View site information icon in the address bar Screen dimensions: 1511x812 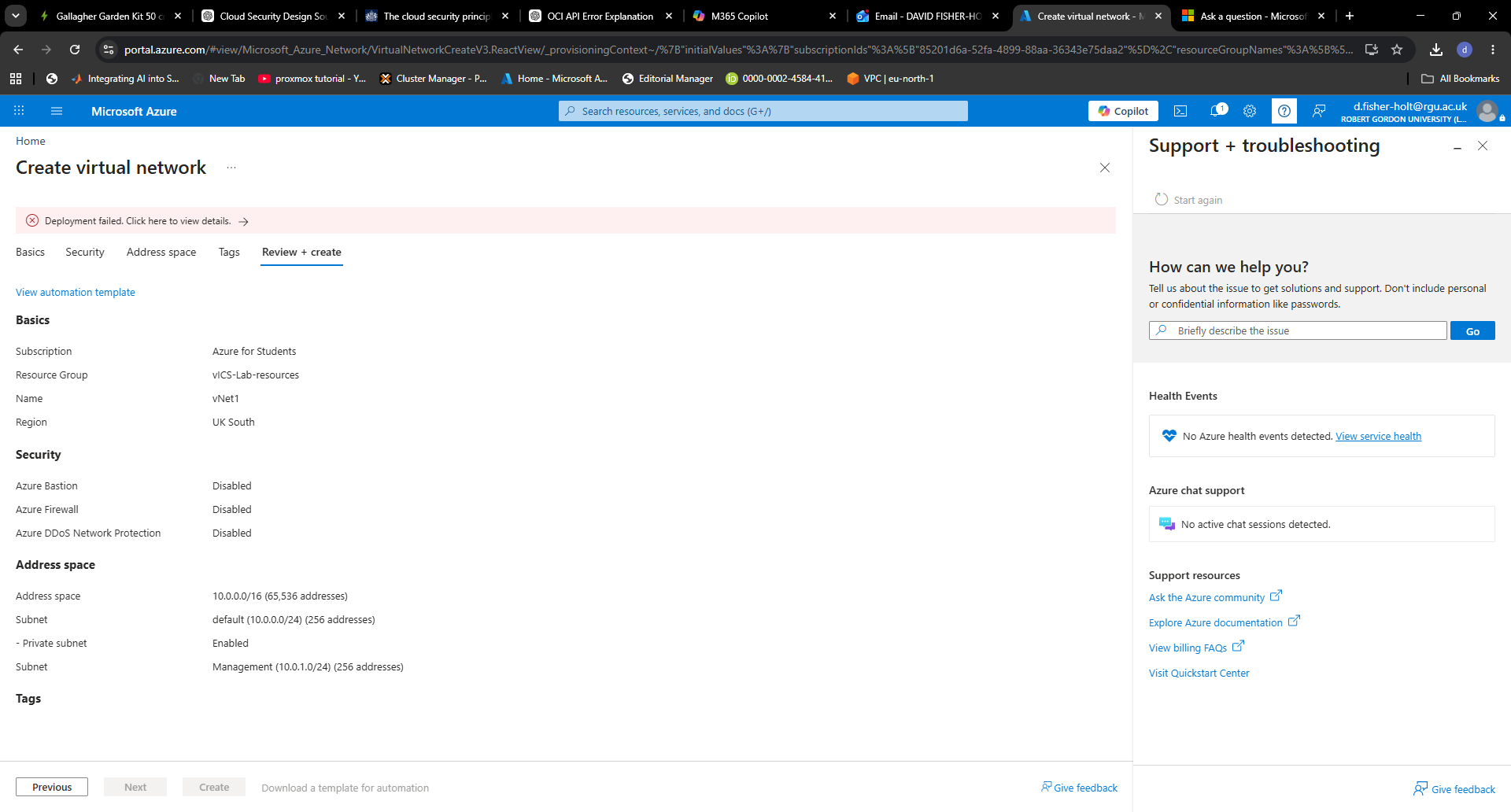tap(109, 50)
